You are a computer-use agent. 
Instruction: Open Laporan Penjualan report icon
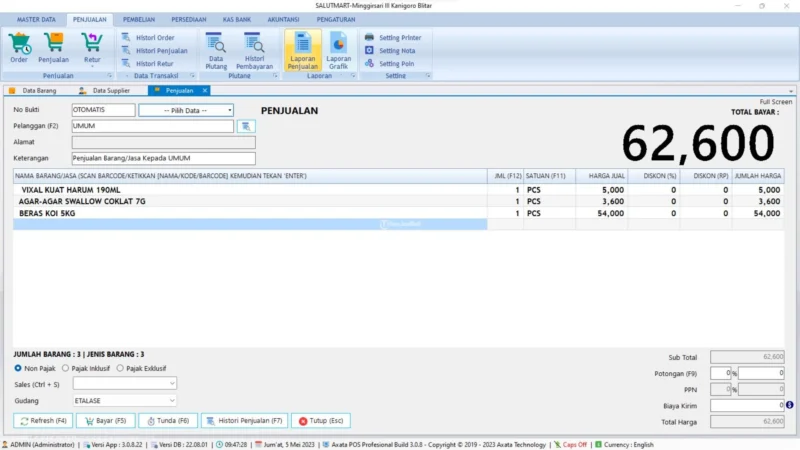tap(302, 44)
